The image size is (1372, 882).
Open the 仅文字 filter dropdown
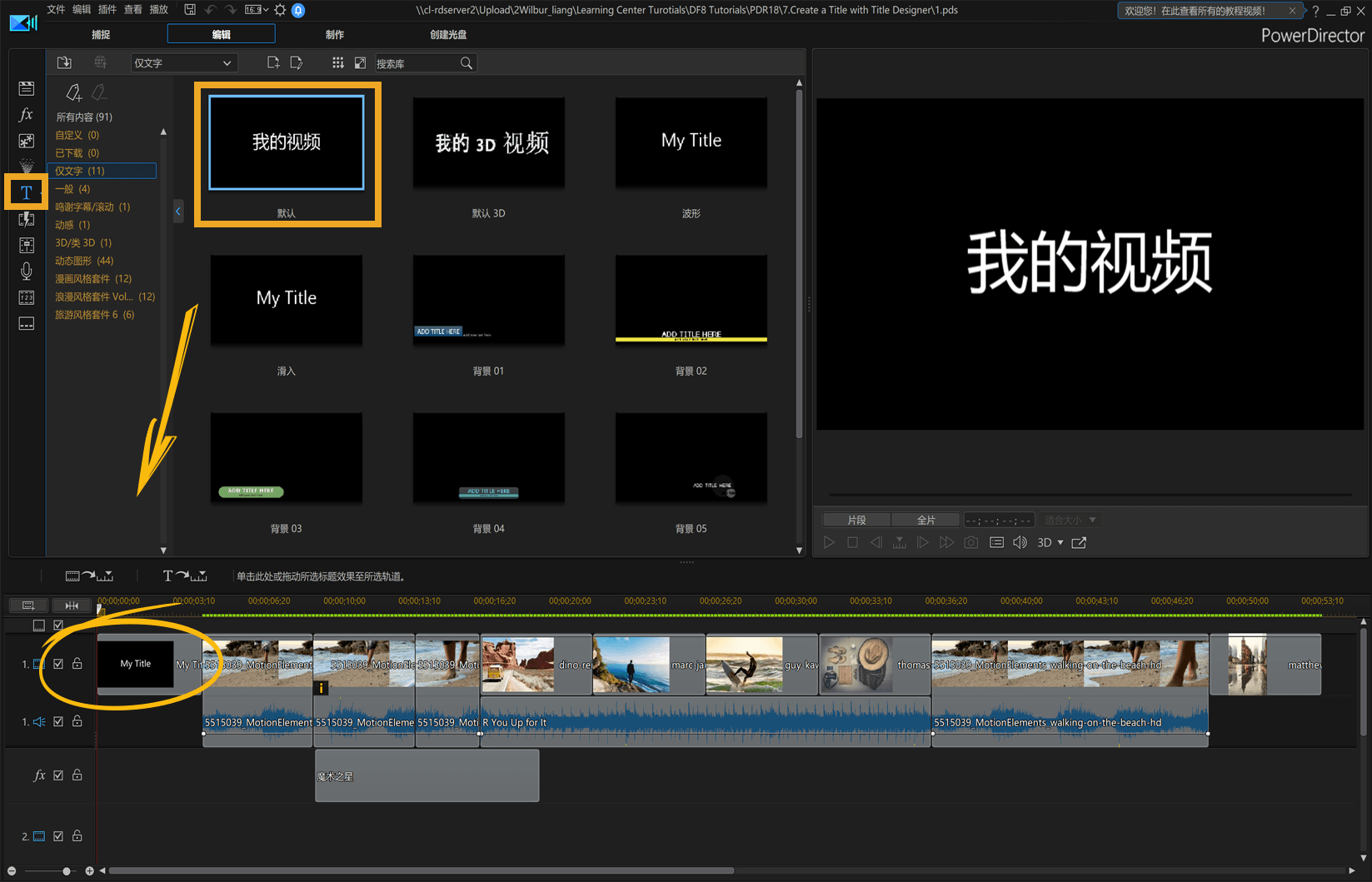(183, 63)
